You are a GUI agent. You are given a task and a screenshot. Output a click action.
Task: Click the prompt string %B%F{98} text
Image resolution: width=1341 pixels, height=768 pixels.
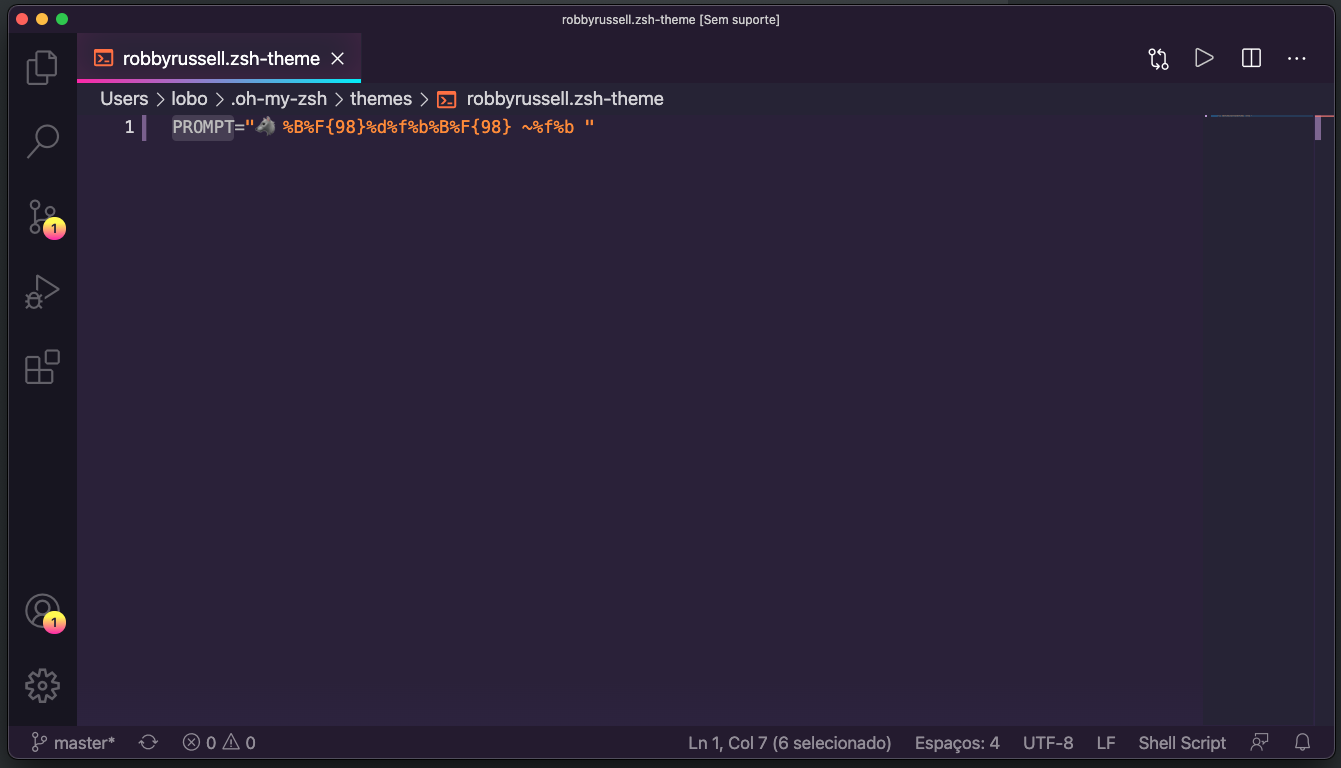(x=324, y=127)
